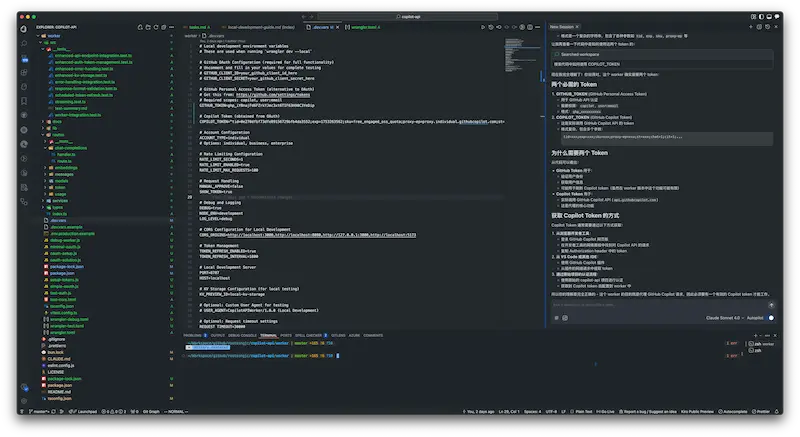The width and height of the screenshot is (800, 437).
Task: Collapse all folders in Explorer
Action: 164,27
